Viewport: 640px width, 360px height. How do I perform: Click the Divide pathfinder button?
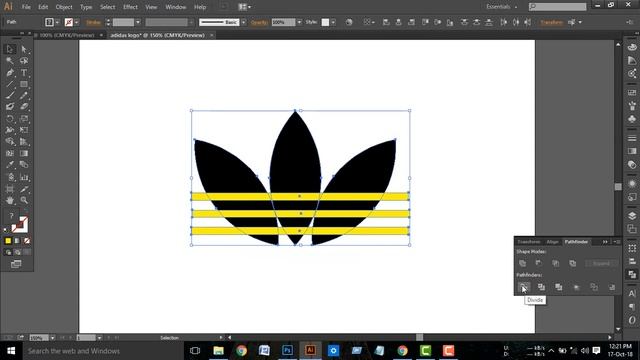coord(524,287)
